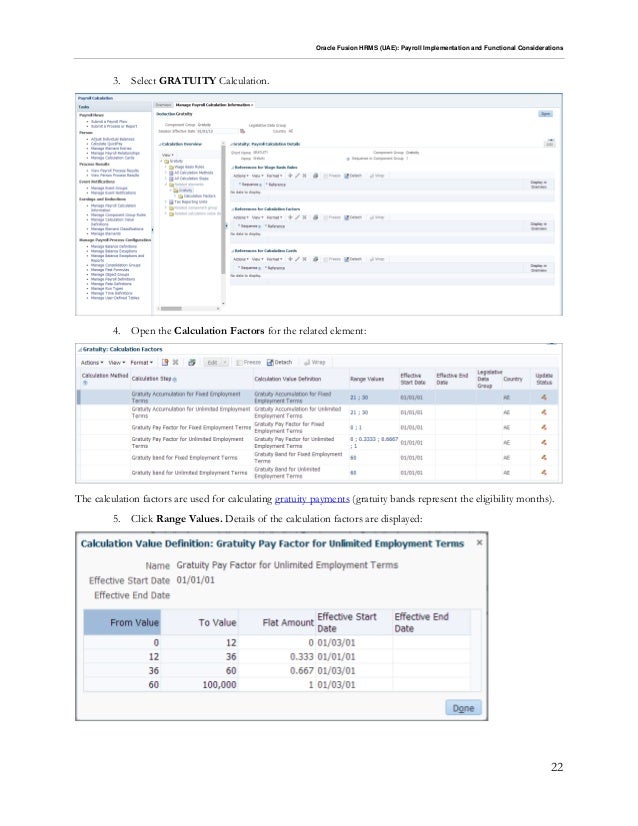
Task: Click Detach in References for Calculation Factors toolbar
Action: coord(353,217)
